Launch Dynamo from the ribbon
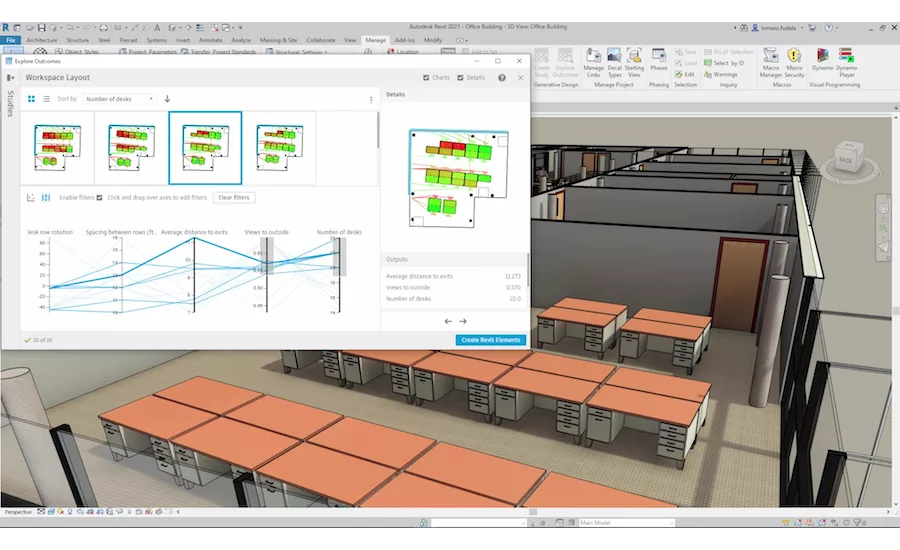 (x=822, y=60)
